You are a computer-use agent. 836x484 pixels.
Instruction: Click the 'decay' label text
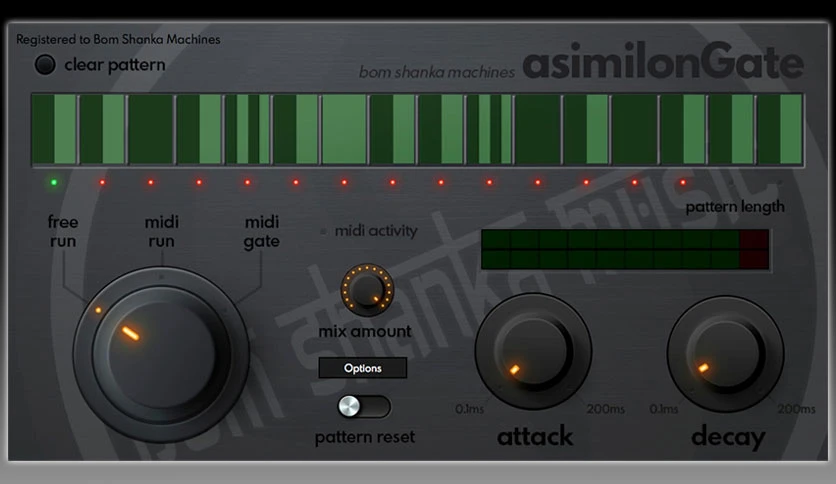pos(728,437)
